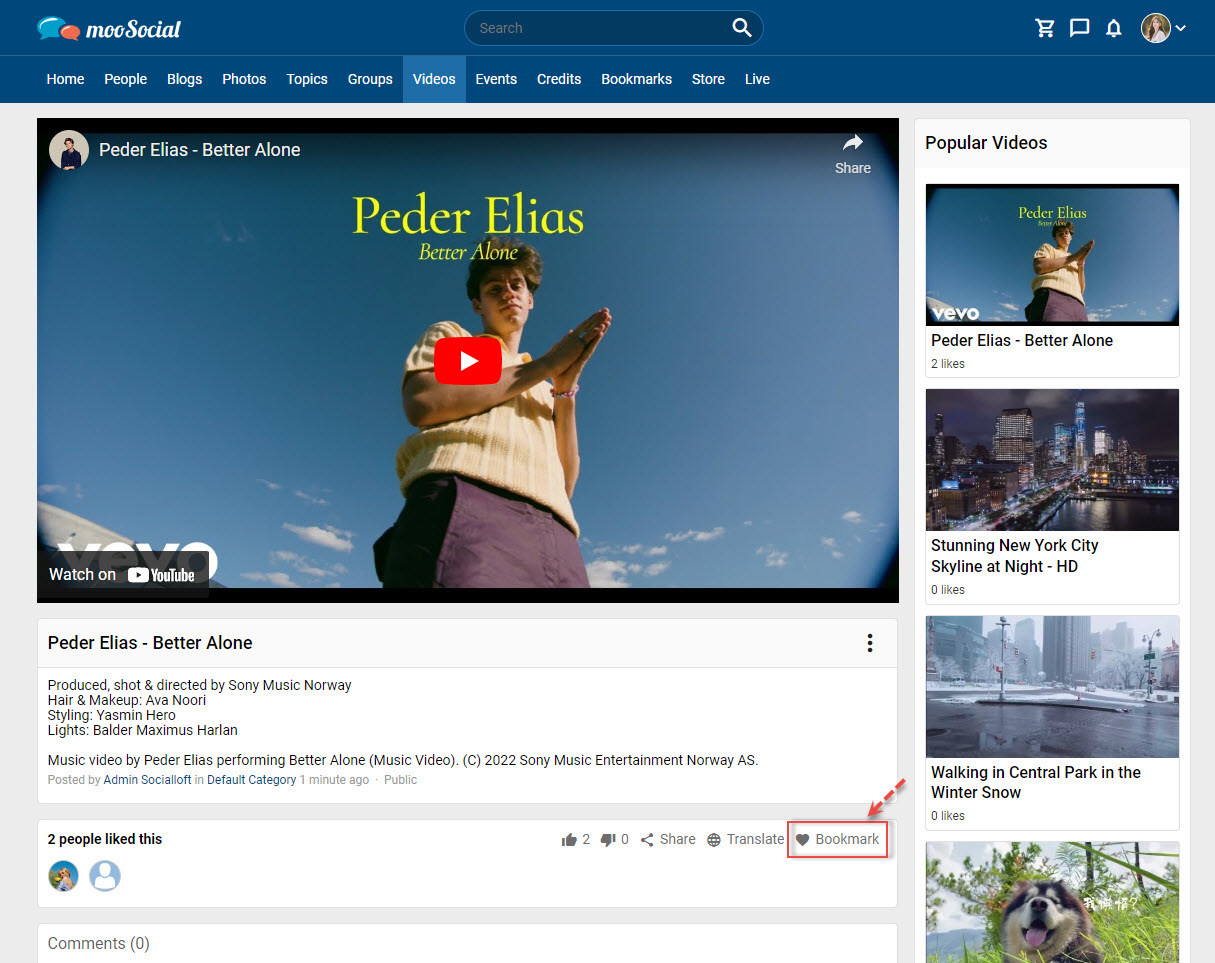Screen dimensions: 1215x963
Task: Click 'Walking in Central Park' title
Action: (1036, 782)
